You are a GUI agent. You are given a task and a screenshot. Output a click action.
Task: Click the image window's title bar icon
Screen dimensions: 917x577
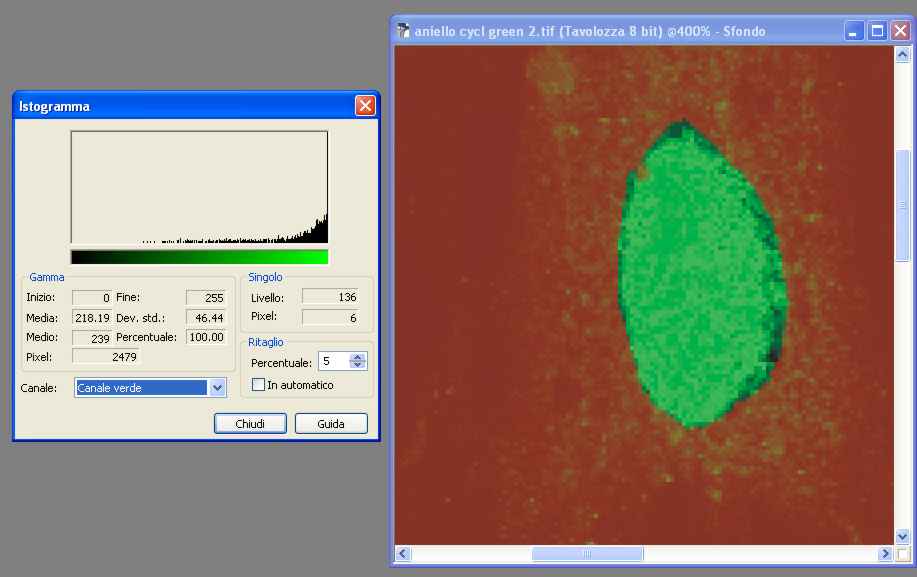(403, 31)
